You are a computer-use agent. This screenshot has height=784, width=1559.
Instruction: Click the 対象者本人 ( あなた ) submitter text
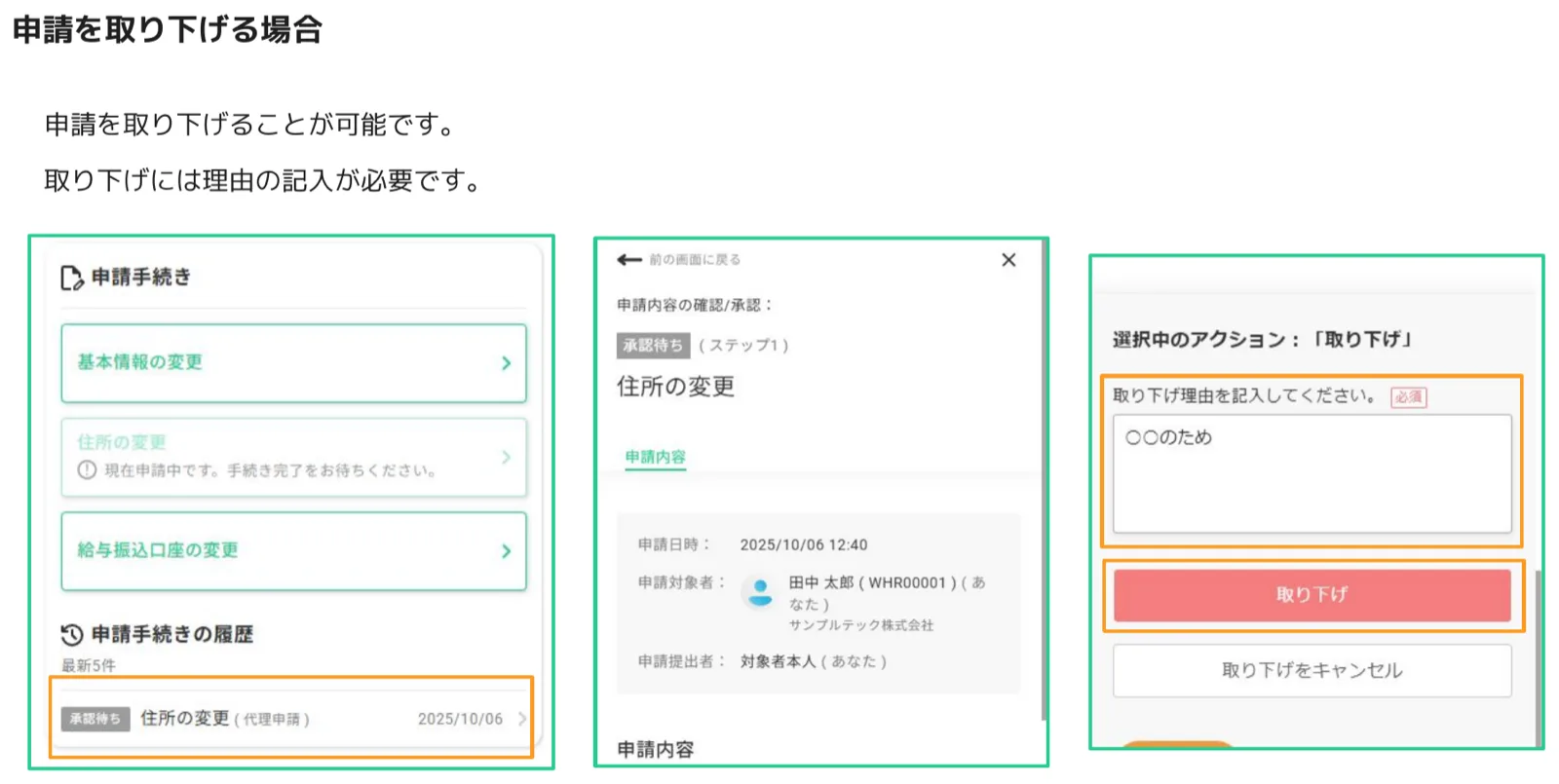click(x=814, y=661)
